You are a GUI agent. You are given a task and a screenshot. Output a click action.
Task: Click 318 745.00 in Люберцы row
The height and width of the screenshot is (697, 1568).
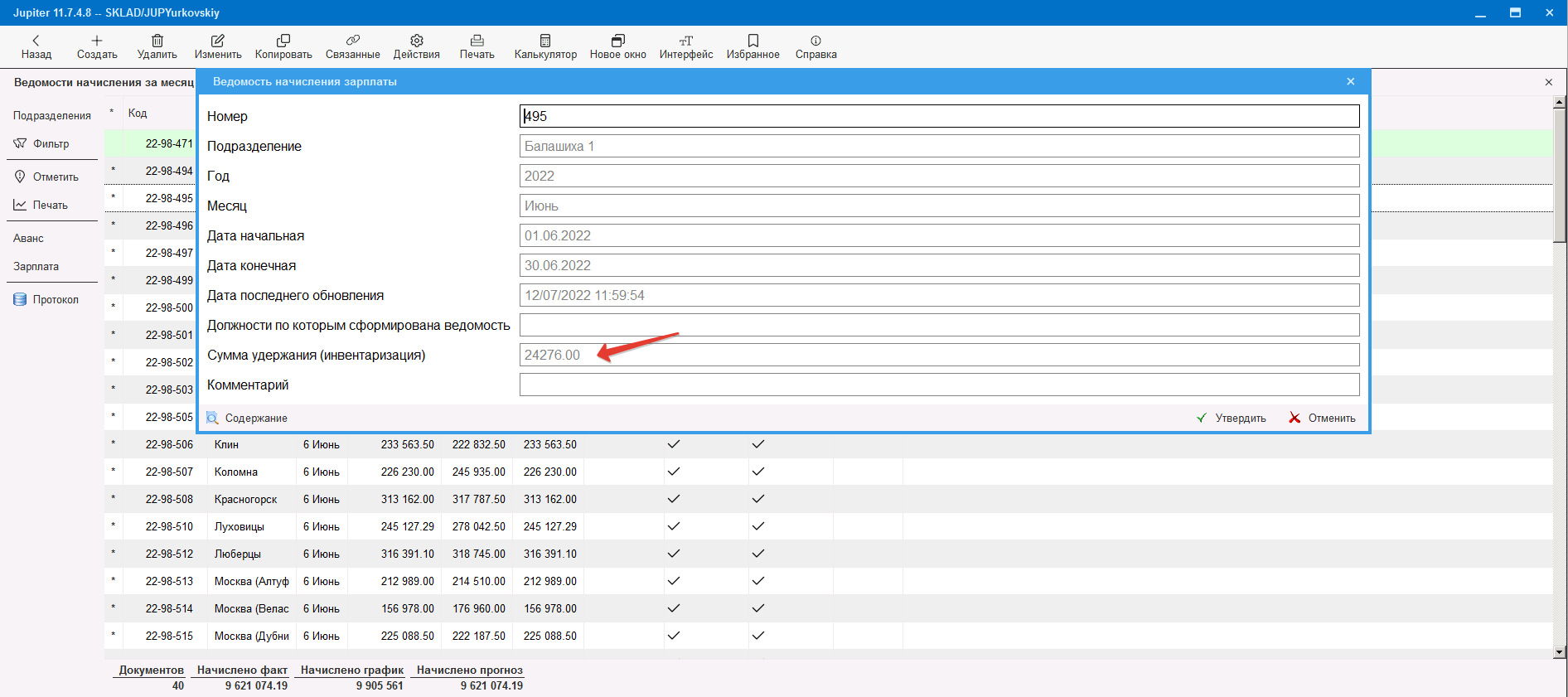pos(478,554)
